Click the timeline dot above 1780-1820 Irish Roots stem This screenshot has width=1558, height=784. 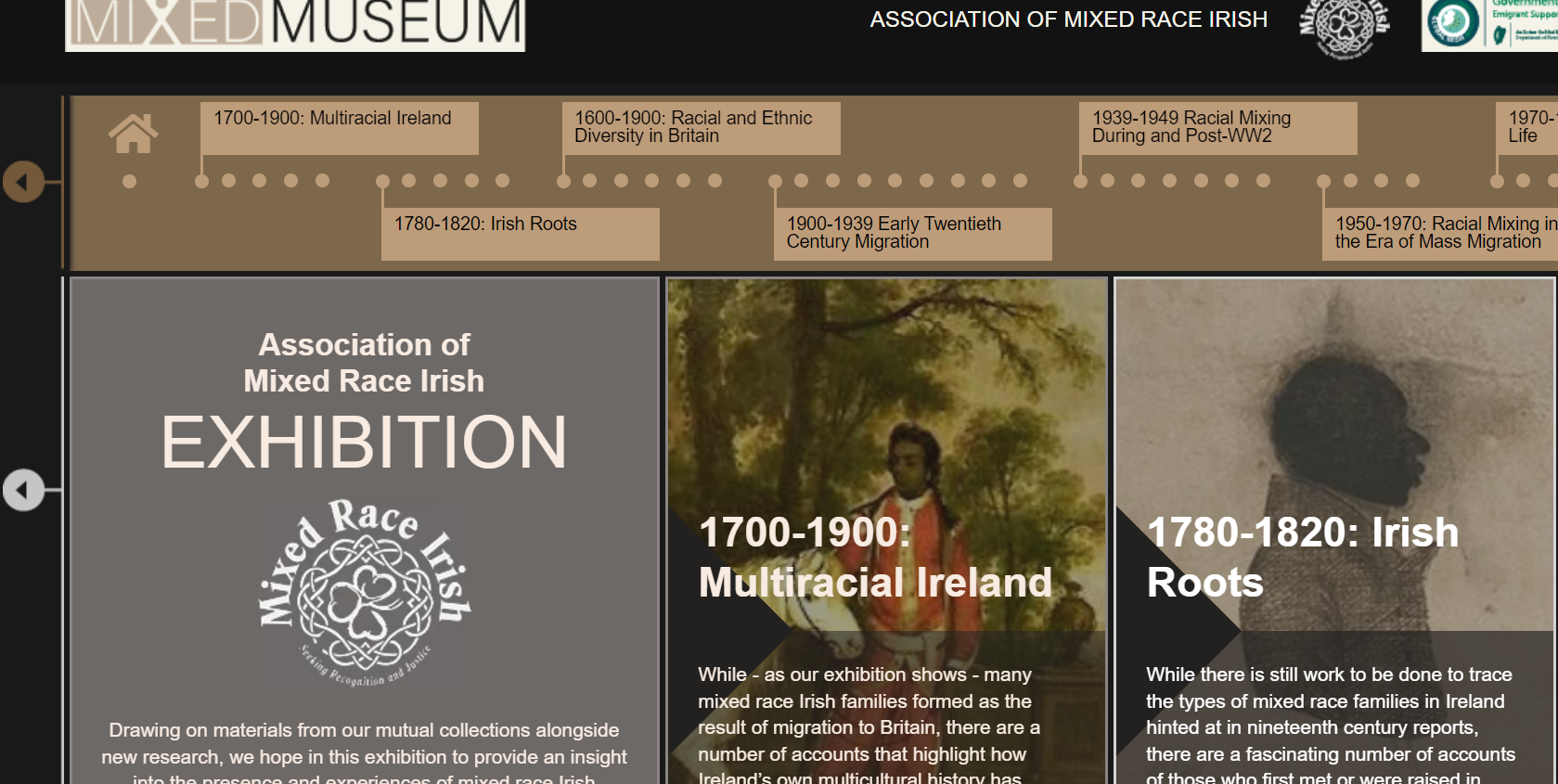[x=382, y=181]
